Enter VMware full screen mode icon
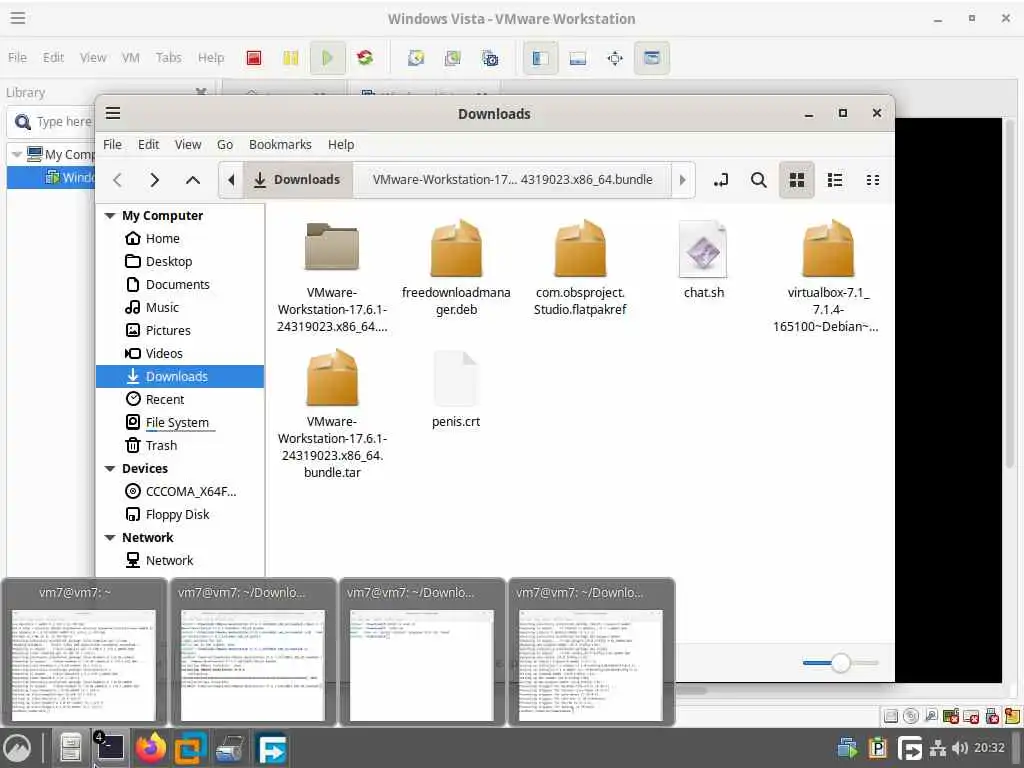Screen dimensions: 1024x768 [x=615, y=58]
